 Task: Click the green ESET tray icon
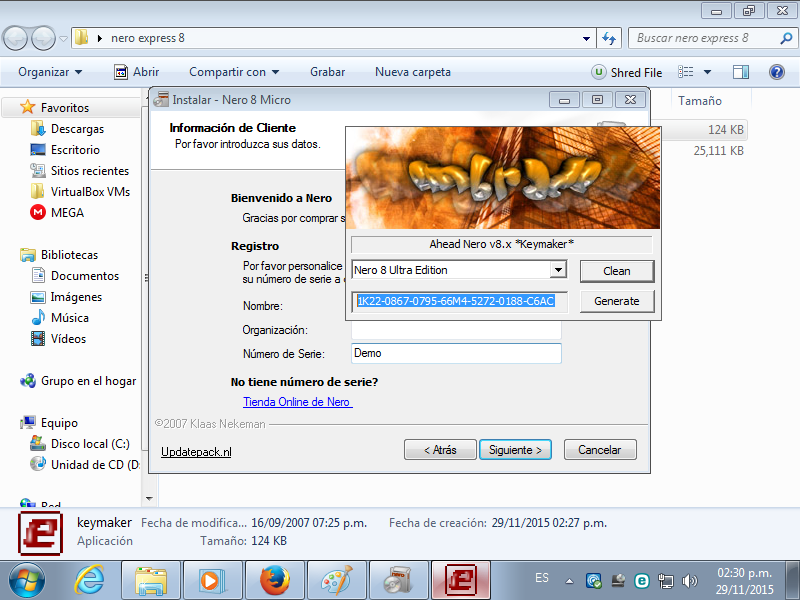coord(642,581)
